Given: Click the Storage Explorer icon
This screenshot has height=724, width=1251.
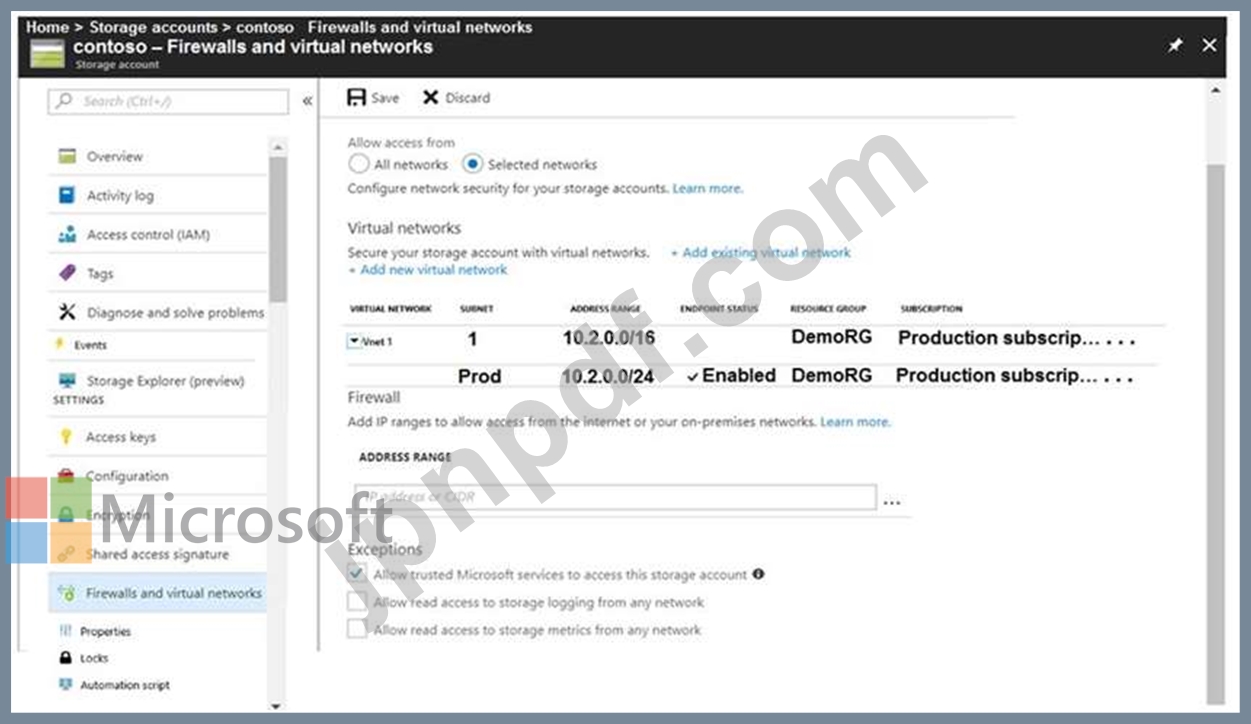Looking at the screenshot, I should click(x=67, y=381).
